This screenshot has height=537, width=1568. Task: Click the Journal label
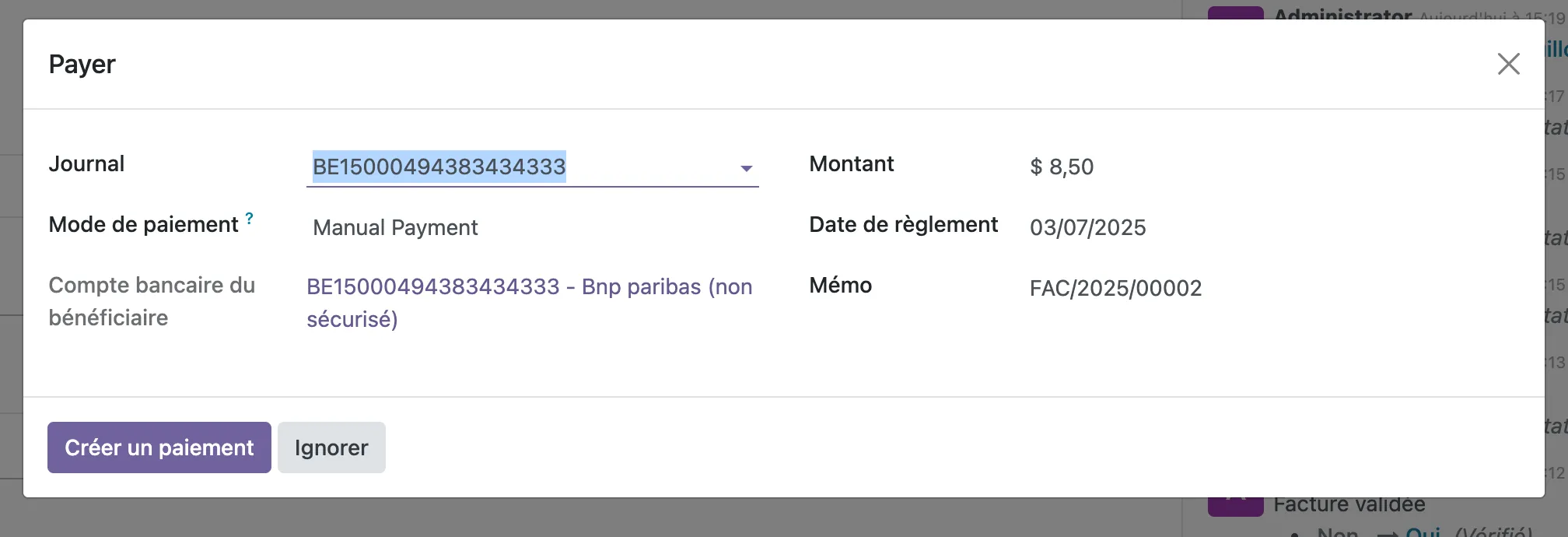pos(86,163)
